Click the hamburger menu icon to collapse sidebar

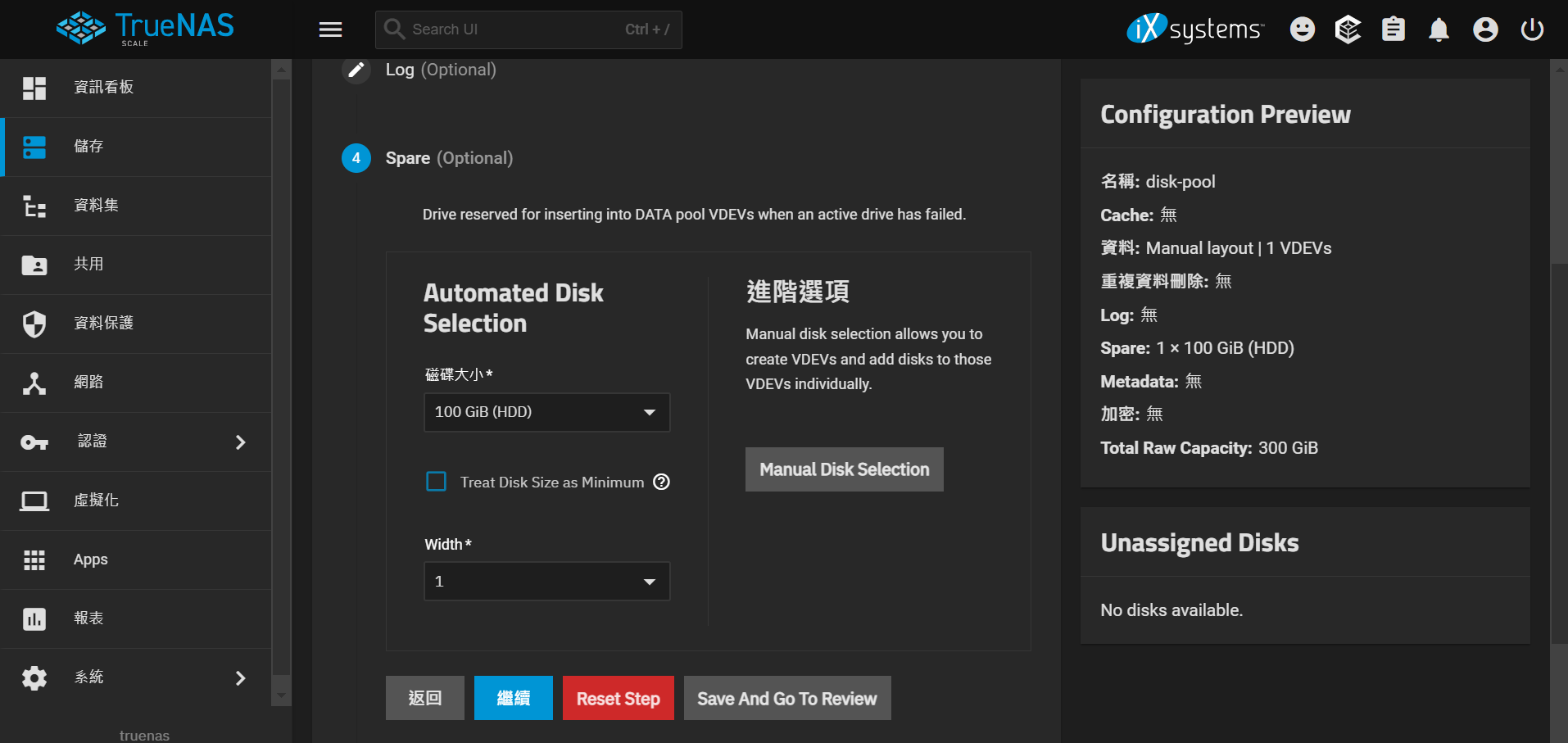coord(330,29)
